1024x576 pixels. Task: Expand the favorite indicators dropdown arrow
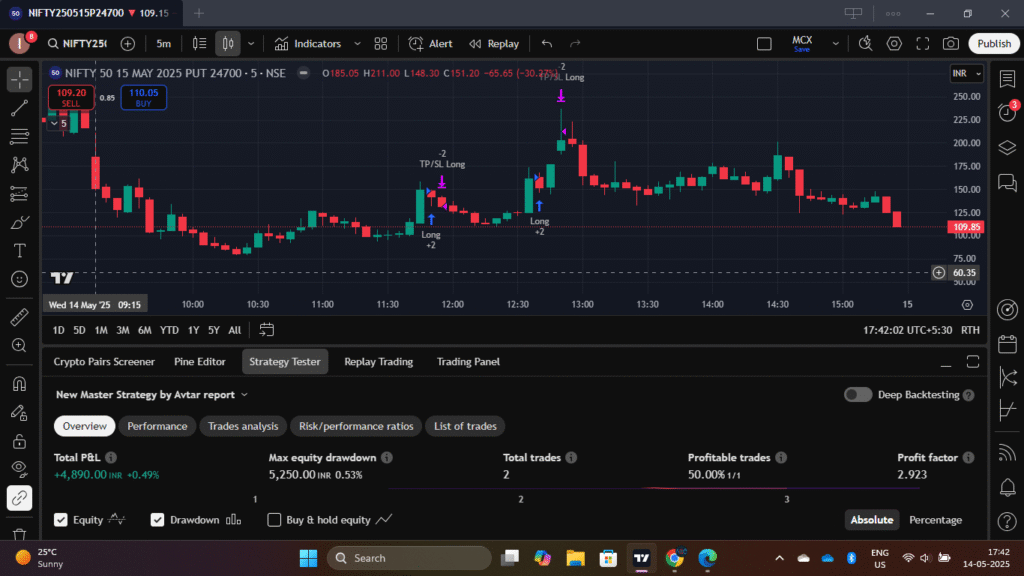click(x=357, y=44)
